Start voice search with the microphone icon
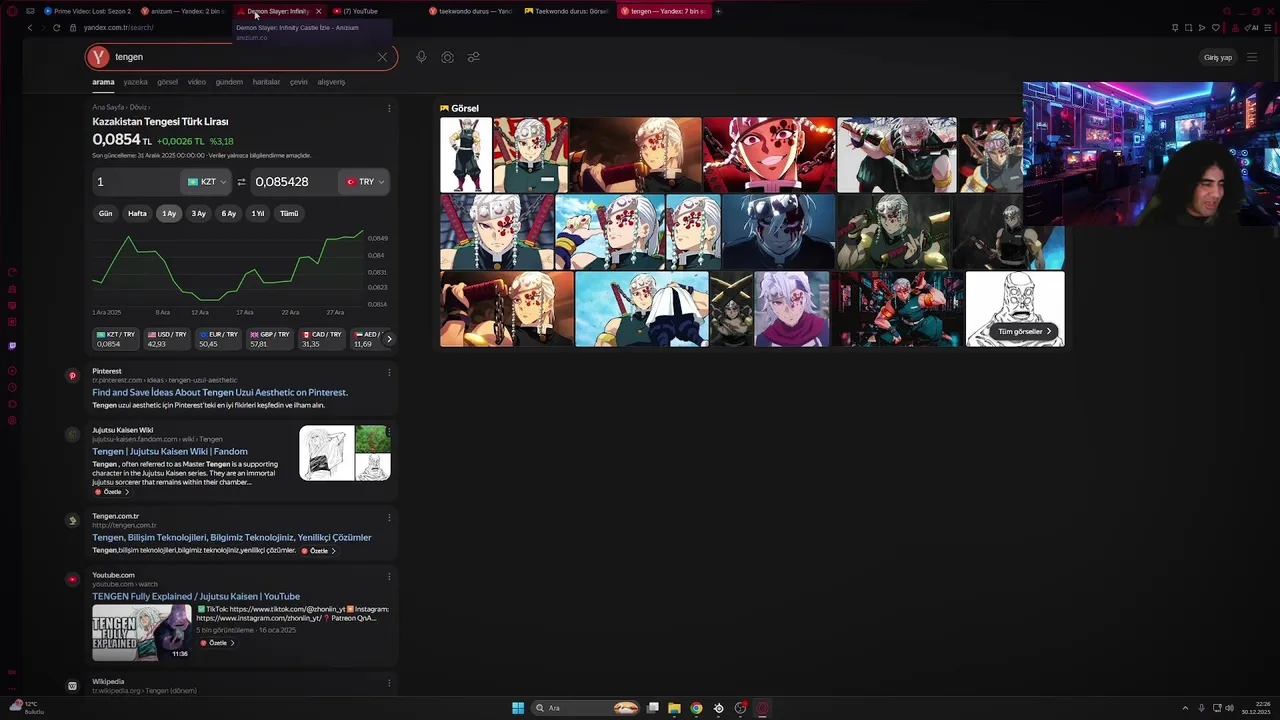 [x=421, y=57]
